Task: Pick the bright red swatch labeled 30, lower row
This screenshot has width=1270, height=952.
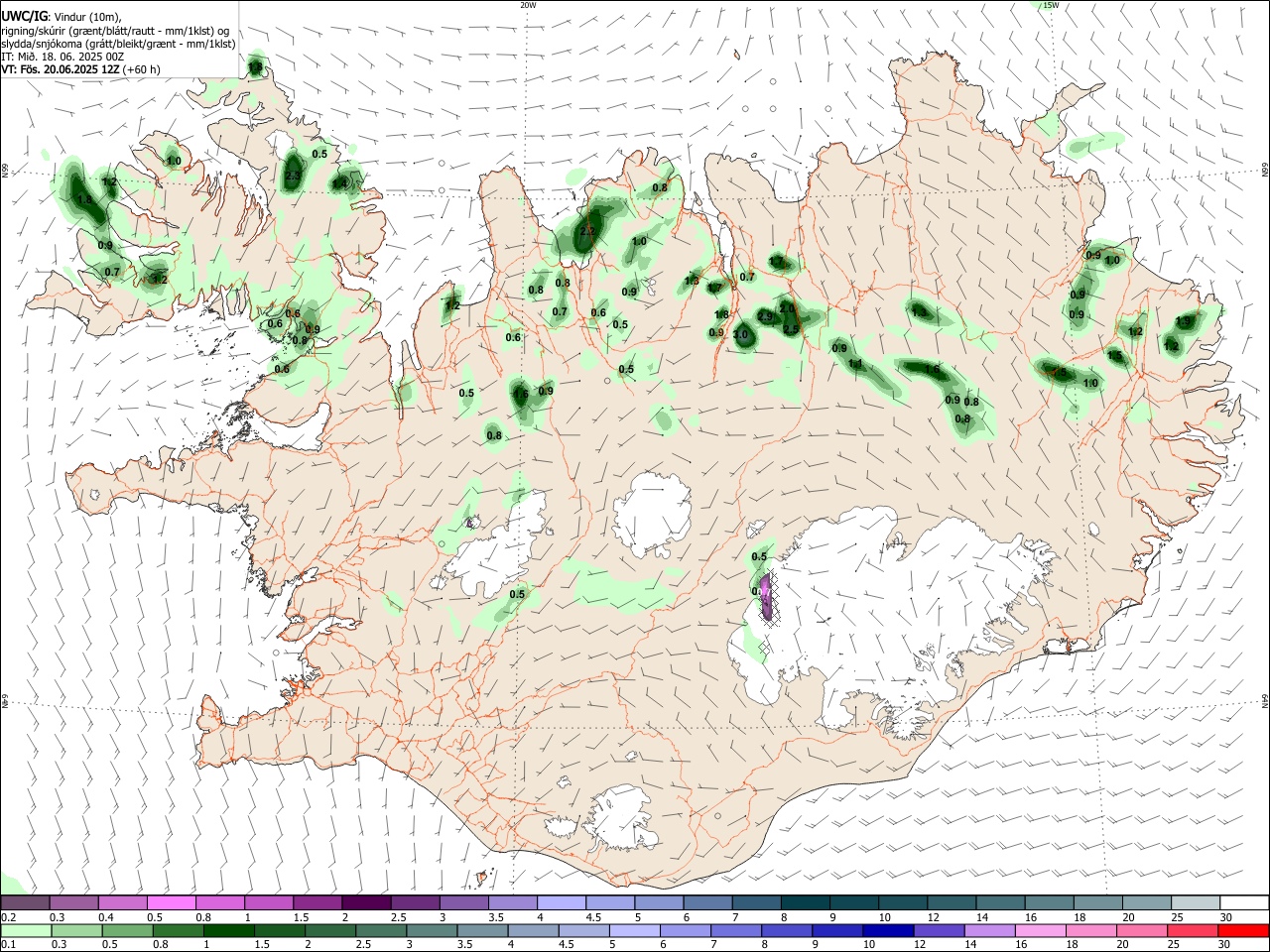Action: (1242, 930)
